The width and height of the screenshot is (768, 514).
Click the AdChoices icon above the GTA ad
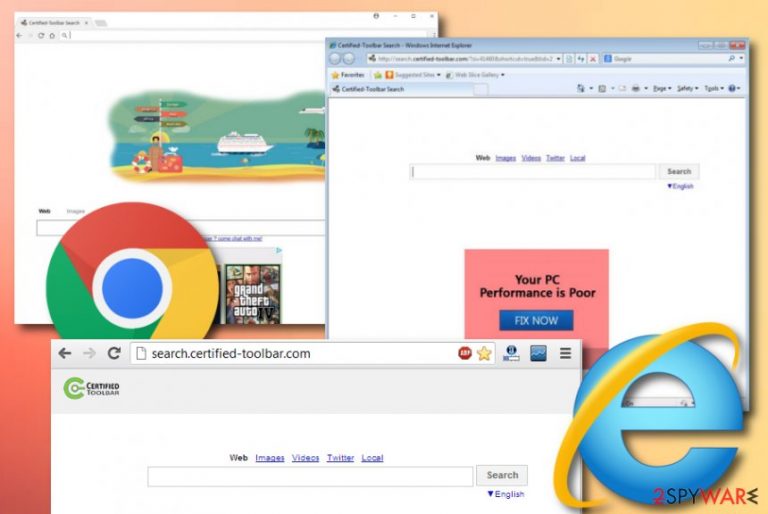point(278,250)
